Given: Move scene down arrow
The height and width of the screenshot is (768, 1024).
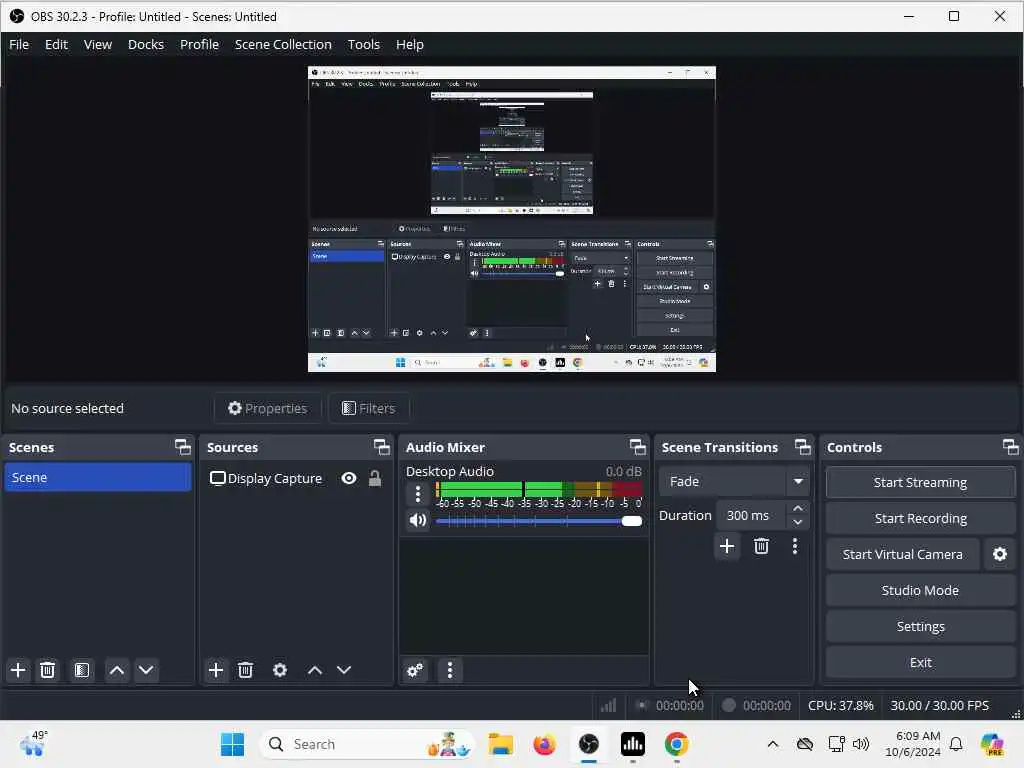Looking at the screenshot, I should (x=146, y=670).
